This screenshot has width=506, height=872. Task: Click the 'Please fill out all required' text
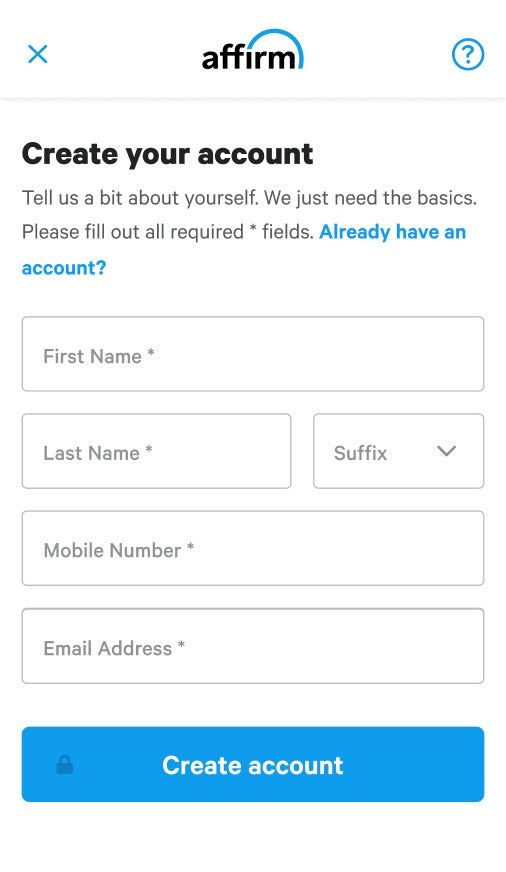(x=133, y=232)
